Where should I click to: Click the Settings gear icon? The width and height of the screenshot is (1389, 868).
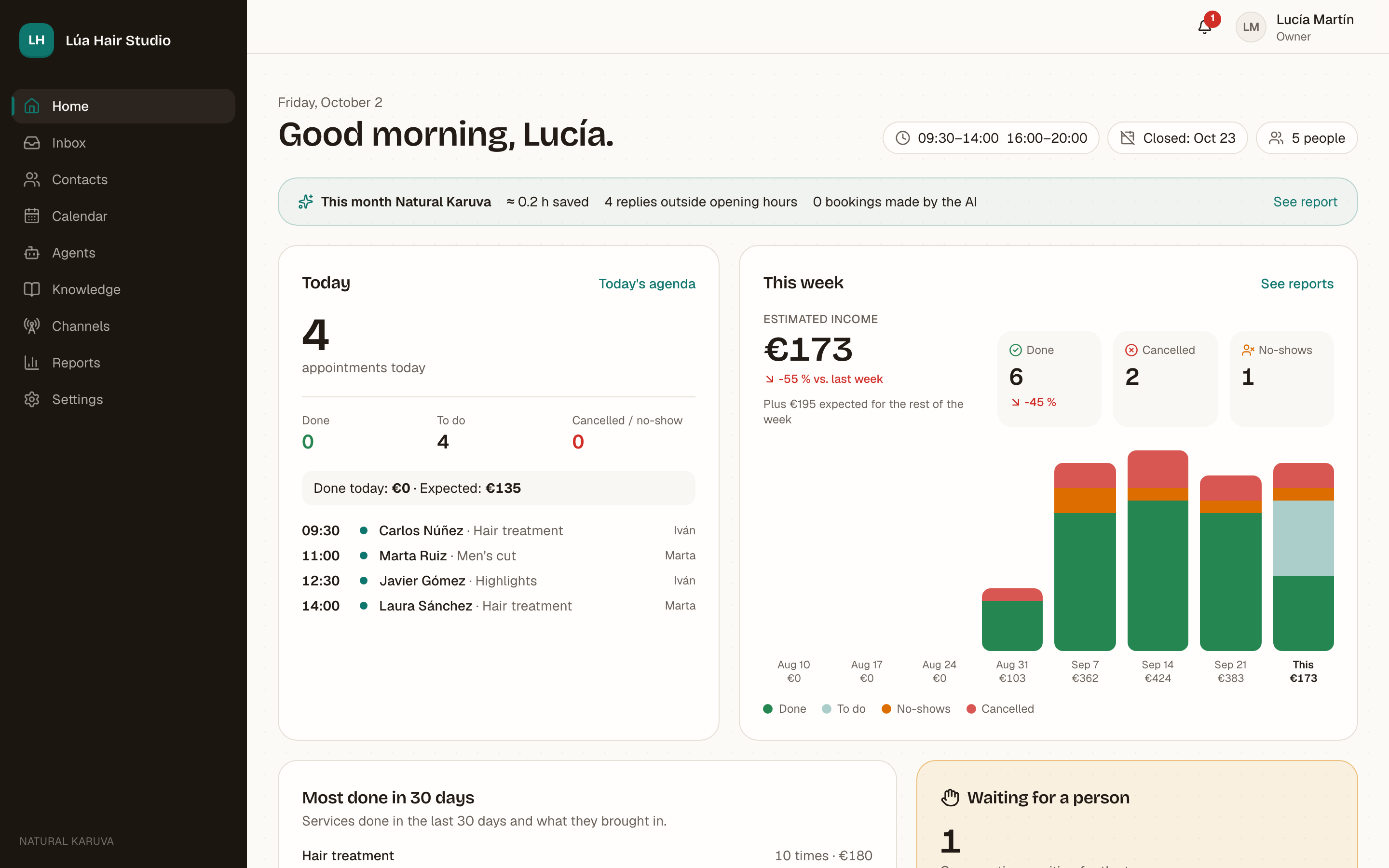tap(32, 400)
